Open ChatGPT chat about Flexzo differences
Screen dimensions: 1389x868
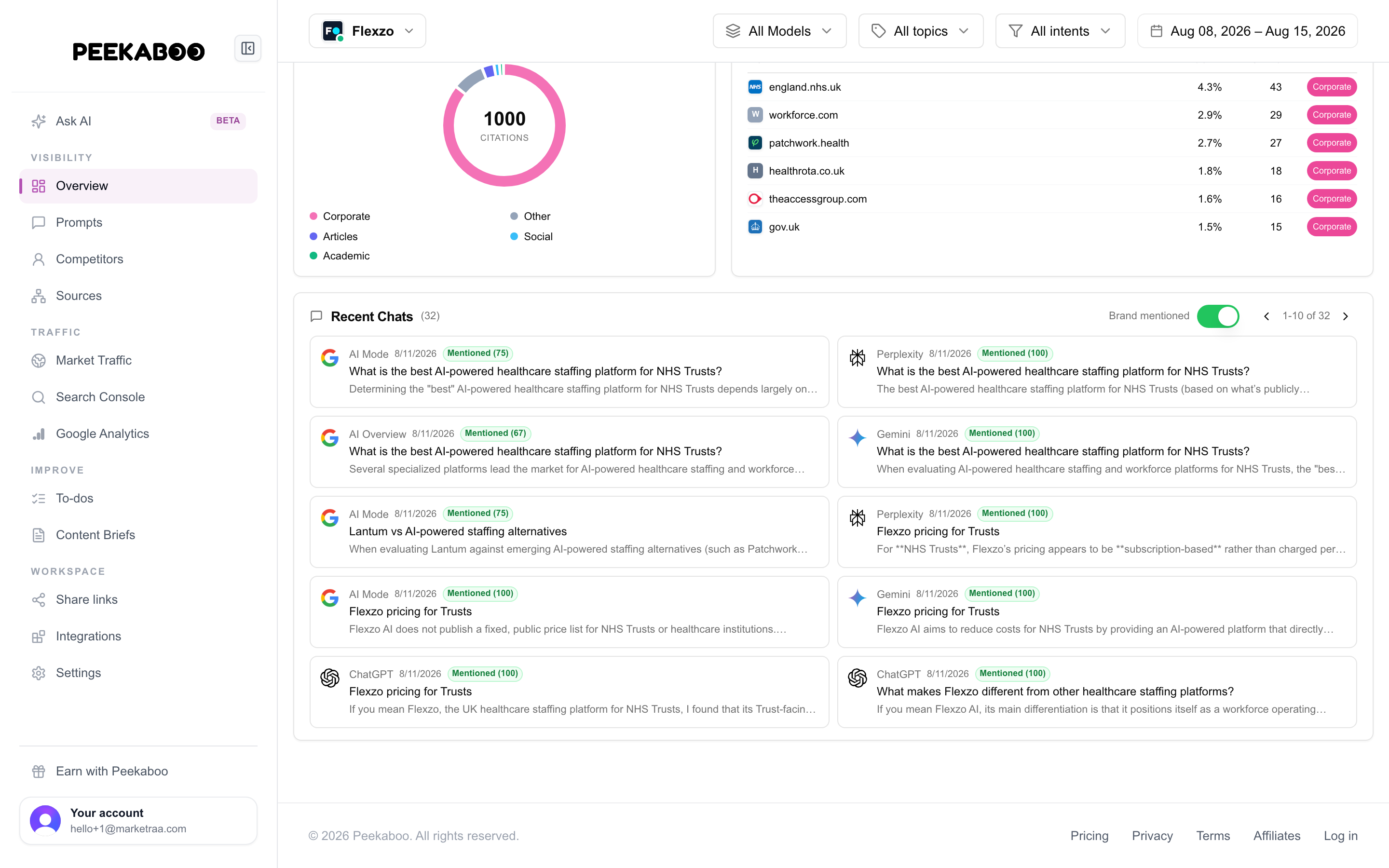coord(1096,692)
